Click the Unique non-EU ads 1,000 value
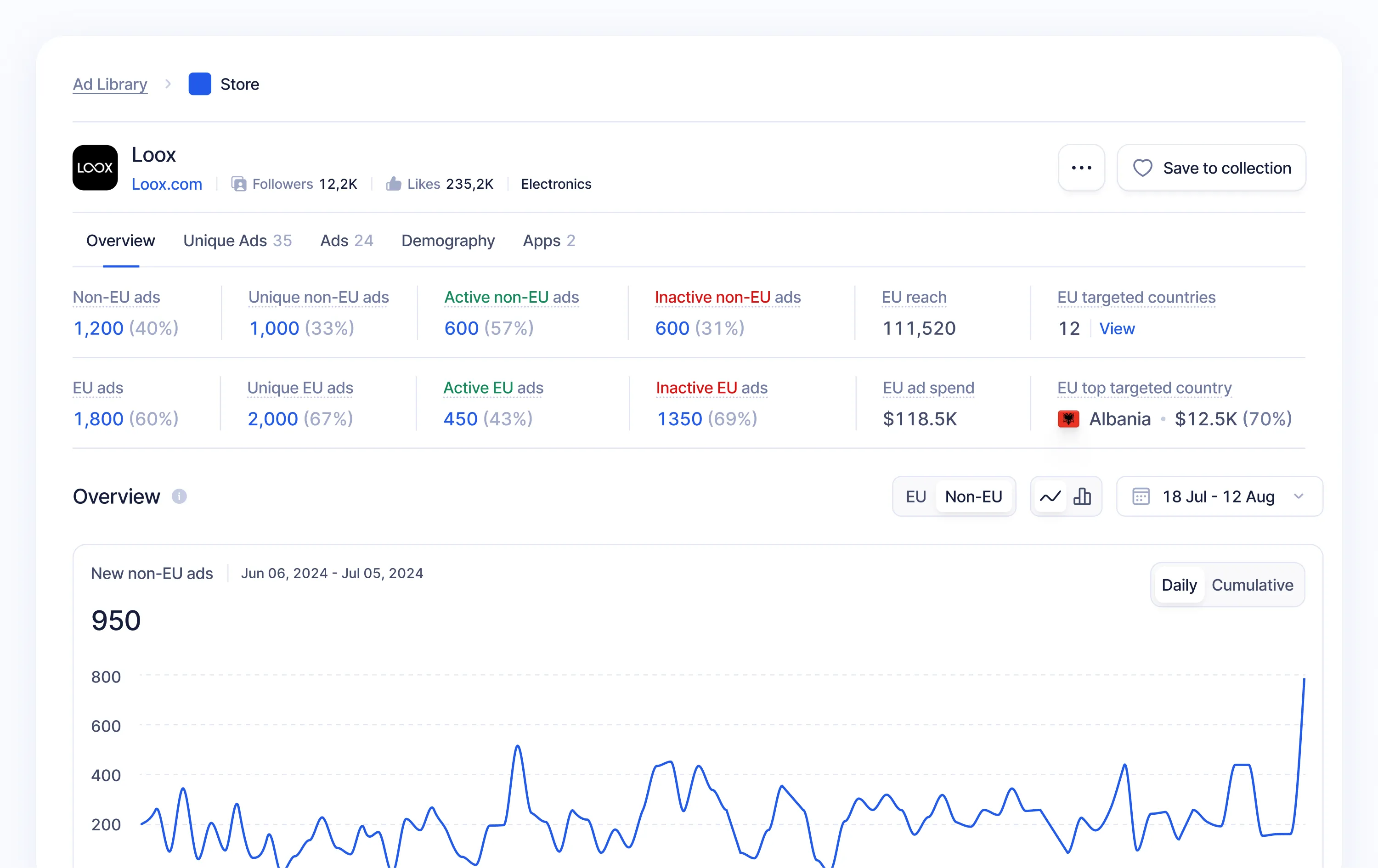 click(x=274, y=328)
